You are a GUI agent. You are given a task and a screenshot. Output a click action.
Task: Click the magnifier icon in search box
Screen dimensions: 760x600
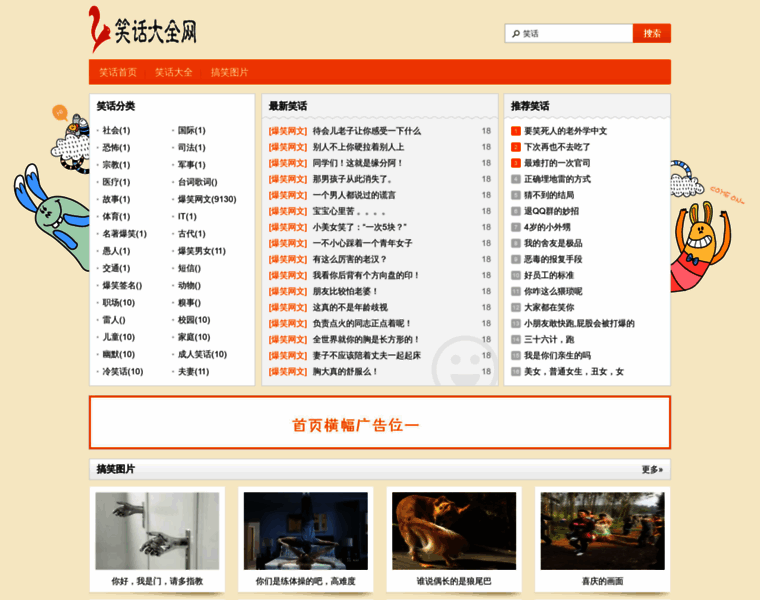click(516, 33)
